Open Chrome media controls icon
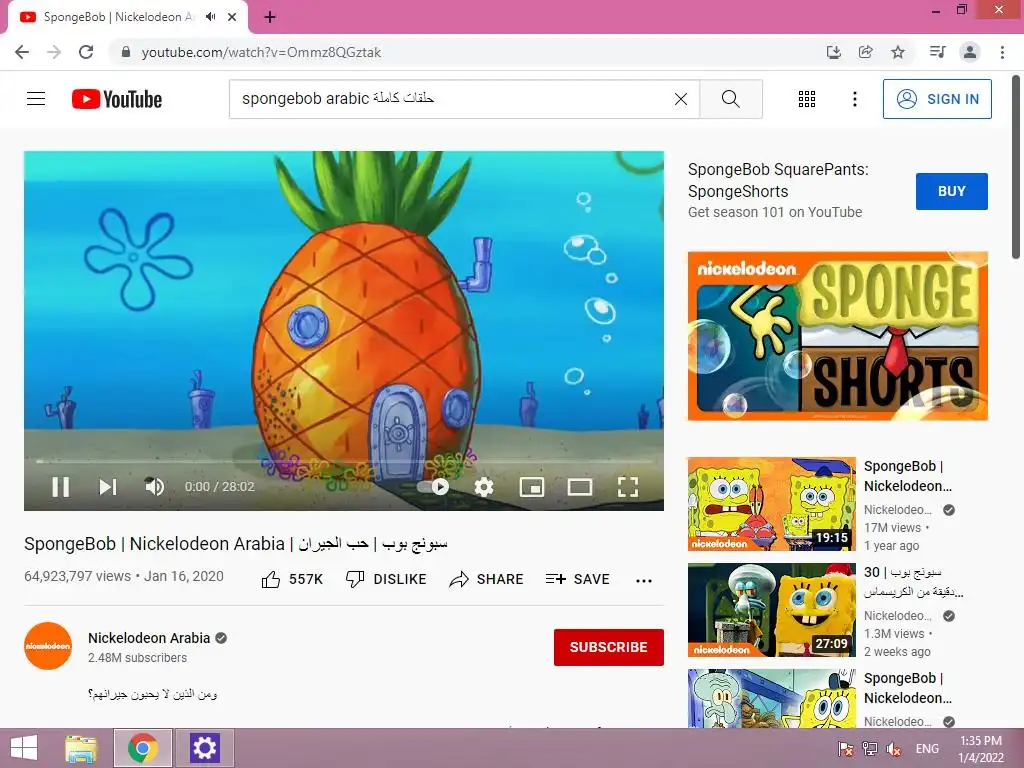 [x=938, y=52]
